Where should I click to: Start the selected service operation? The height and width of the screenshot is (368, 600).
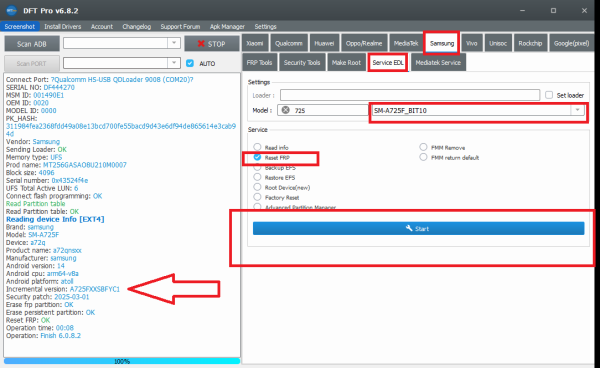(x=418, y=228)
